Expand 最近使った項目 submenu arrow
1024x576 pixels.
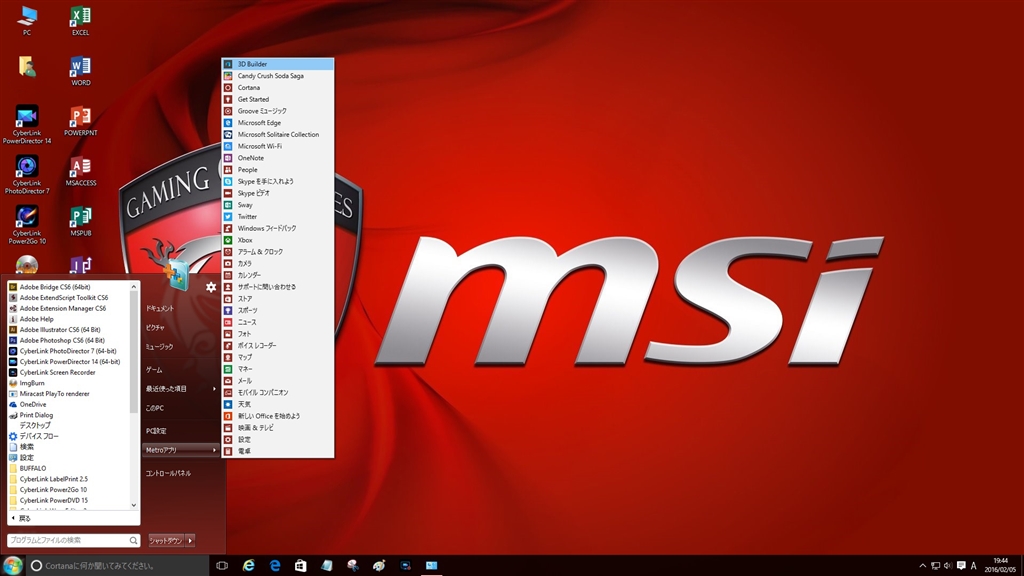click(x=213, y=389)
